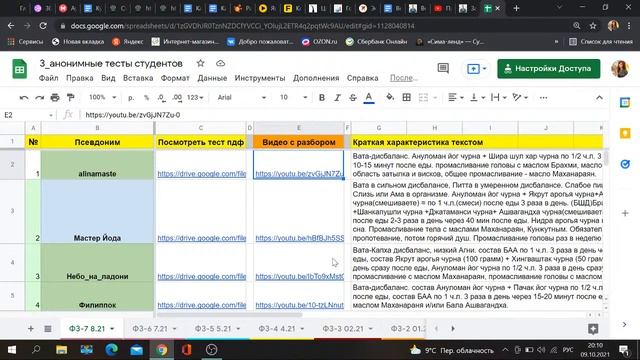Open the zoom 100% dropdown
The width and height of the screenshot is (640, 360).
pyautogui.click(x=102, y=98)
